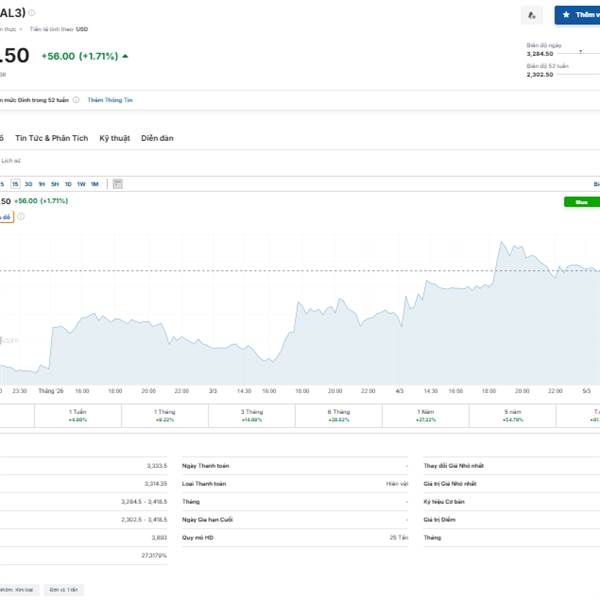Go to the Diễn đàn tab
This screenshot has height=600, width=600.
pyautogui.click(x=157, y=138)
